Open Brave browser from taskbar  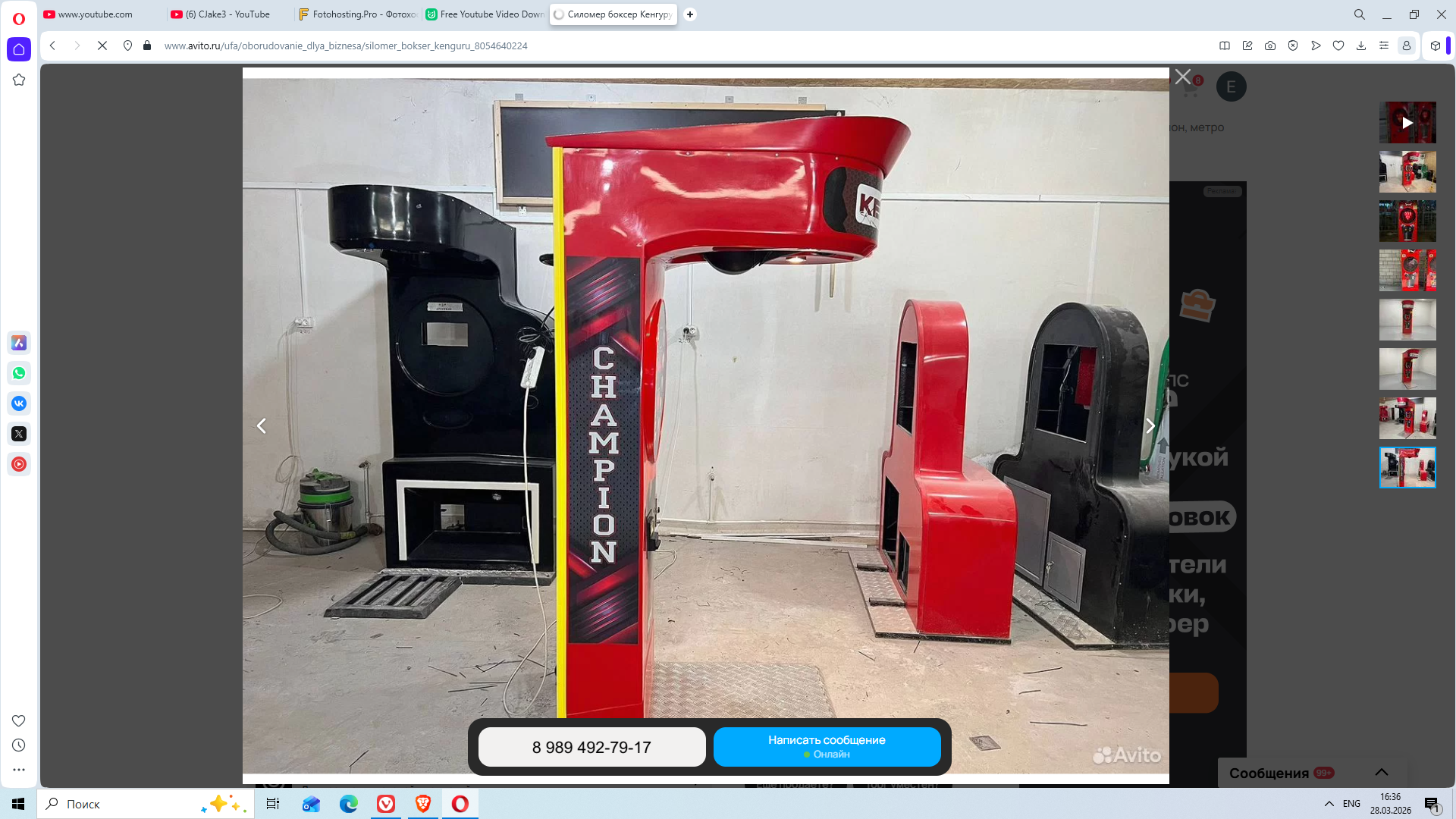tap(423, 804)
